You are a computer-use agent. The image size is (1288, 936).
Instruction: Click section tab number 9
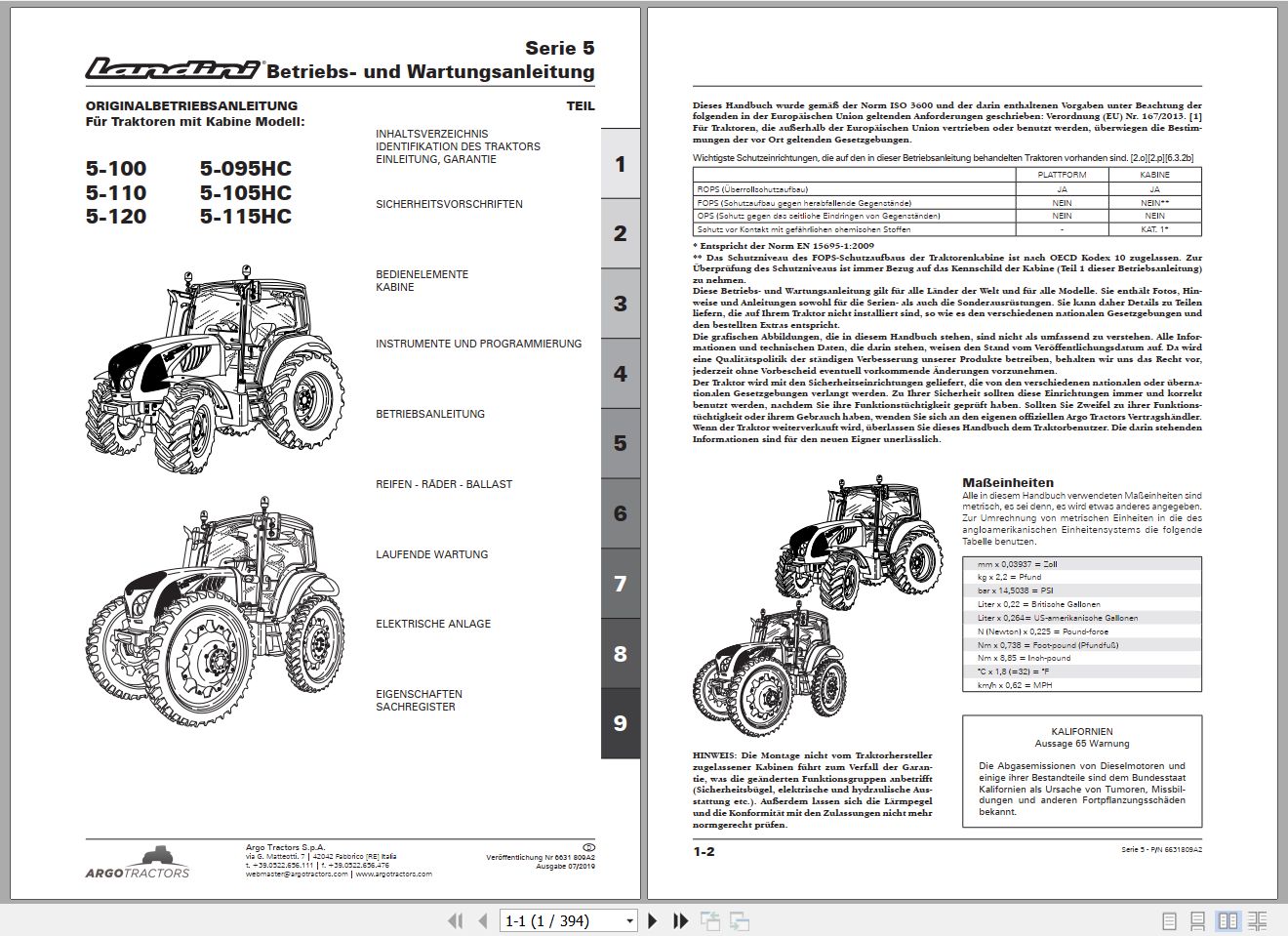[x=621, y=723]
